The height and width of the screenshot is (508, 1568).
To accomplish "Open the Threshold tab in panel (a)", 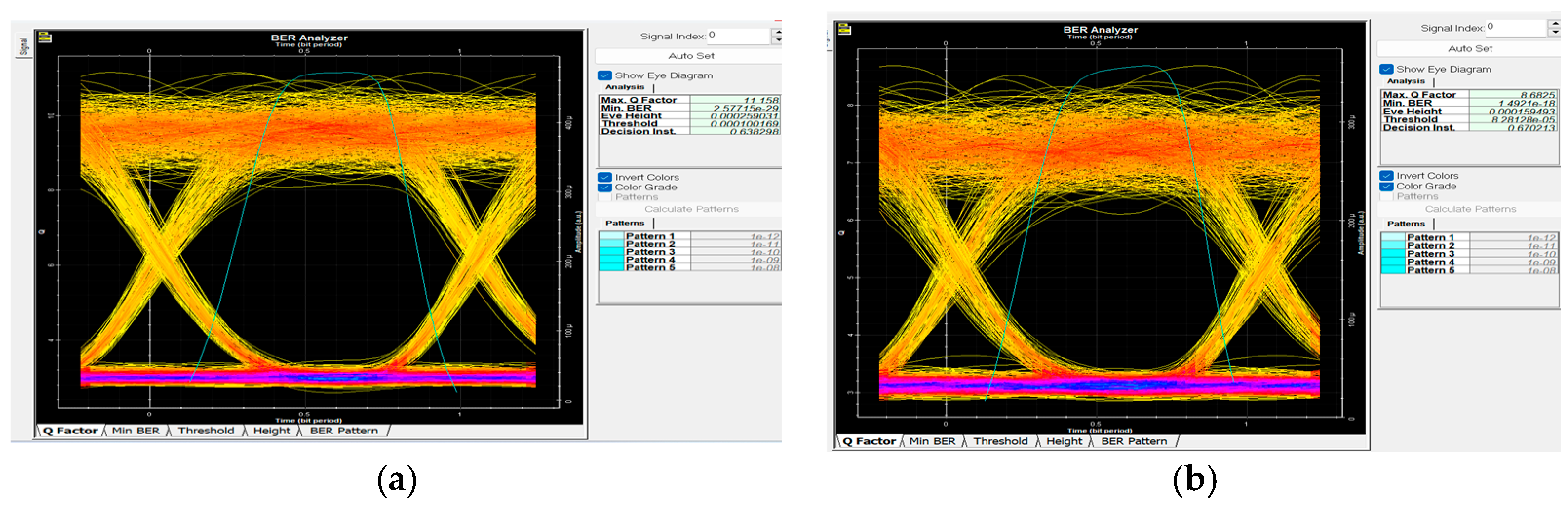I will click(x=206, y=431).
